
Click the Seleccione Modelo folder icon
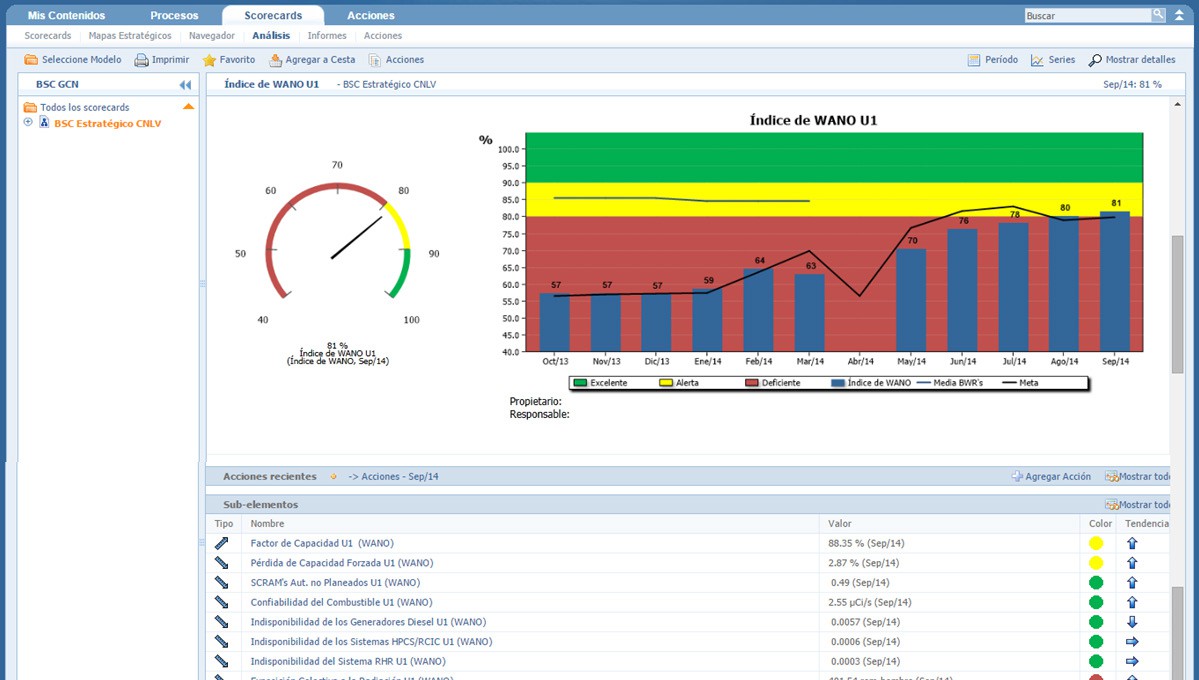coord(31,60)
